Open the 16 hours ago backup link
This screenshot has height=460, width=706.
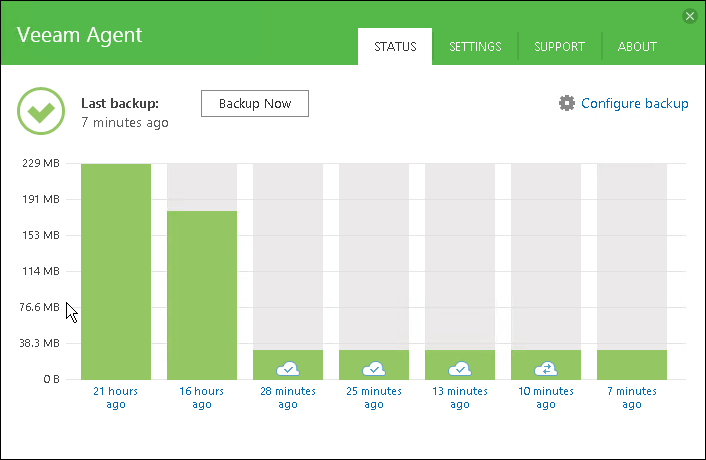point(202,397)
